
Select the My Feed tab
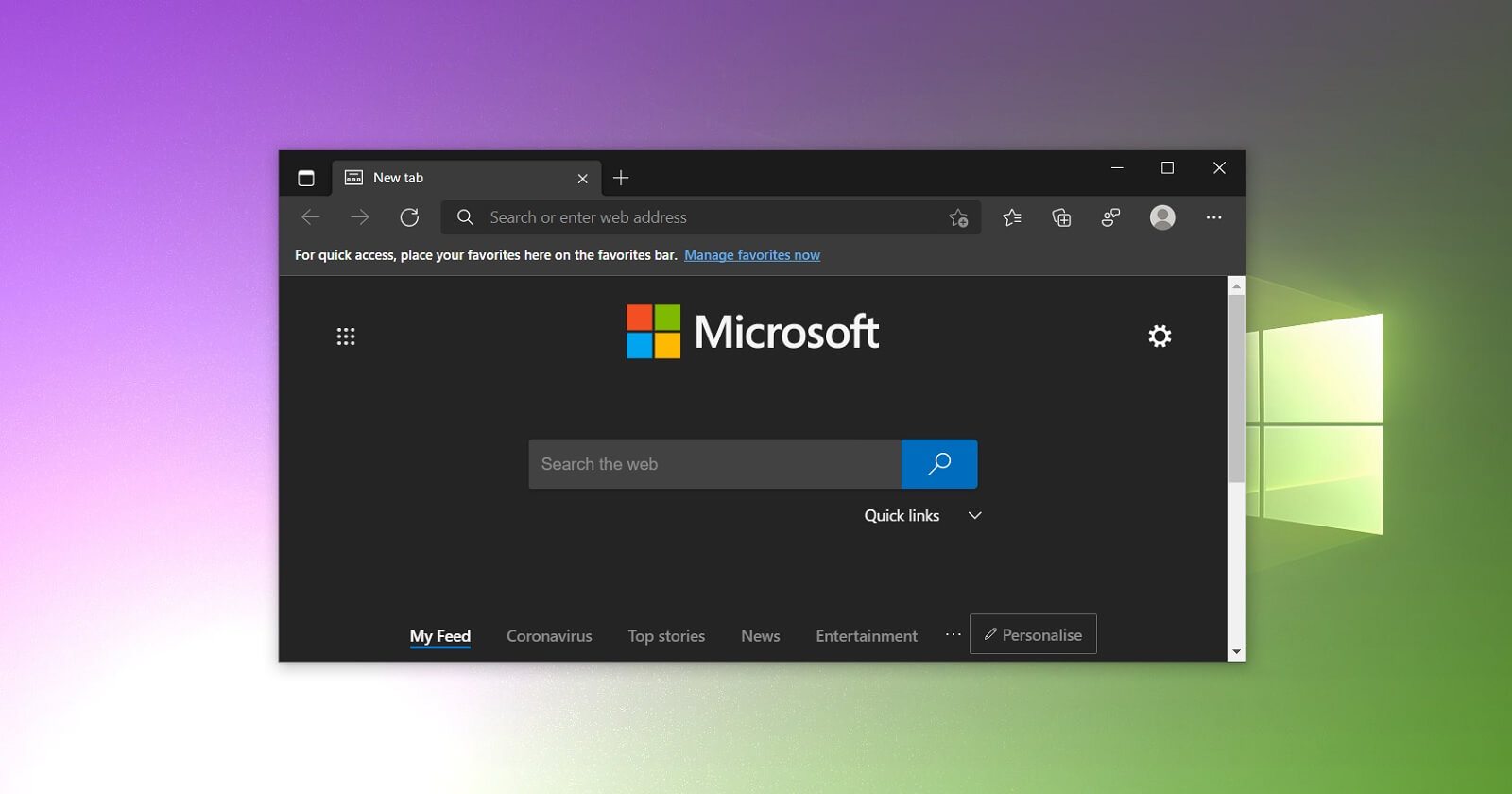[440, 636]
